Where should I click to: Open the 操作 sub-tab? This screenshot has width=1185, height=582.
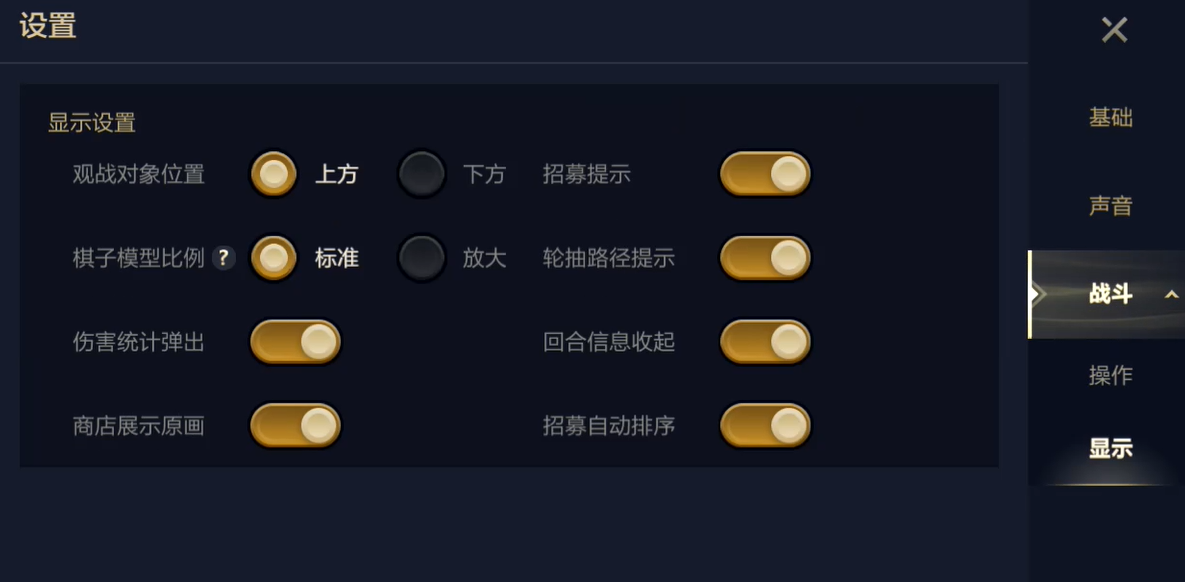(x=1110, y=375)
